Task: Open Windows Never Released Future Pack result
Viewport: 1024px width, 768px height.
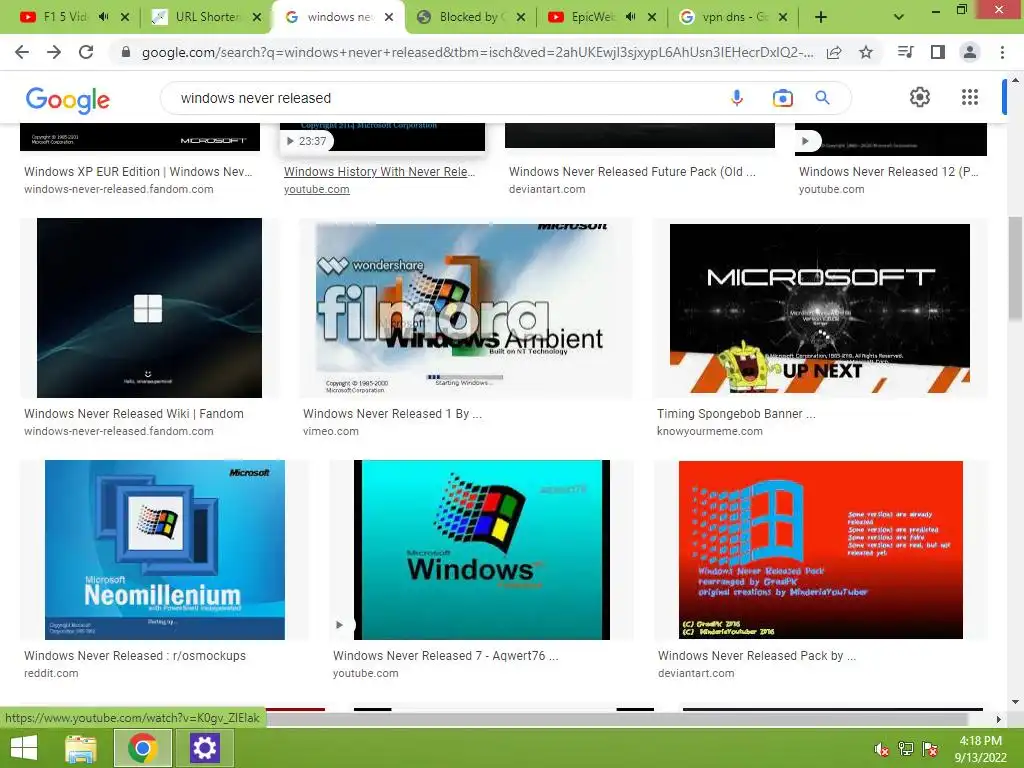Action: tap(632, 172)
